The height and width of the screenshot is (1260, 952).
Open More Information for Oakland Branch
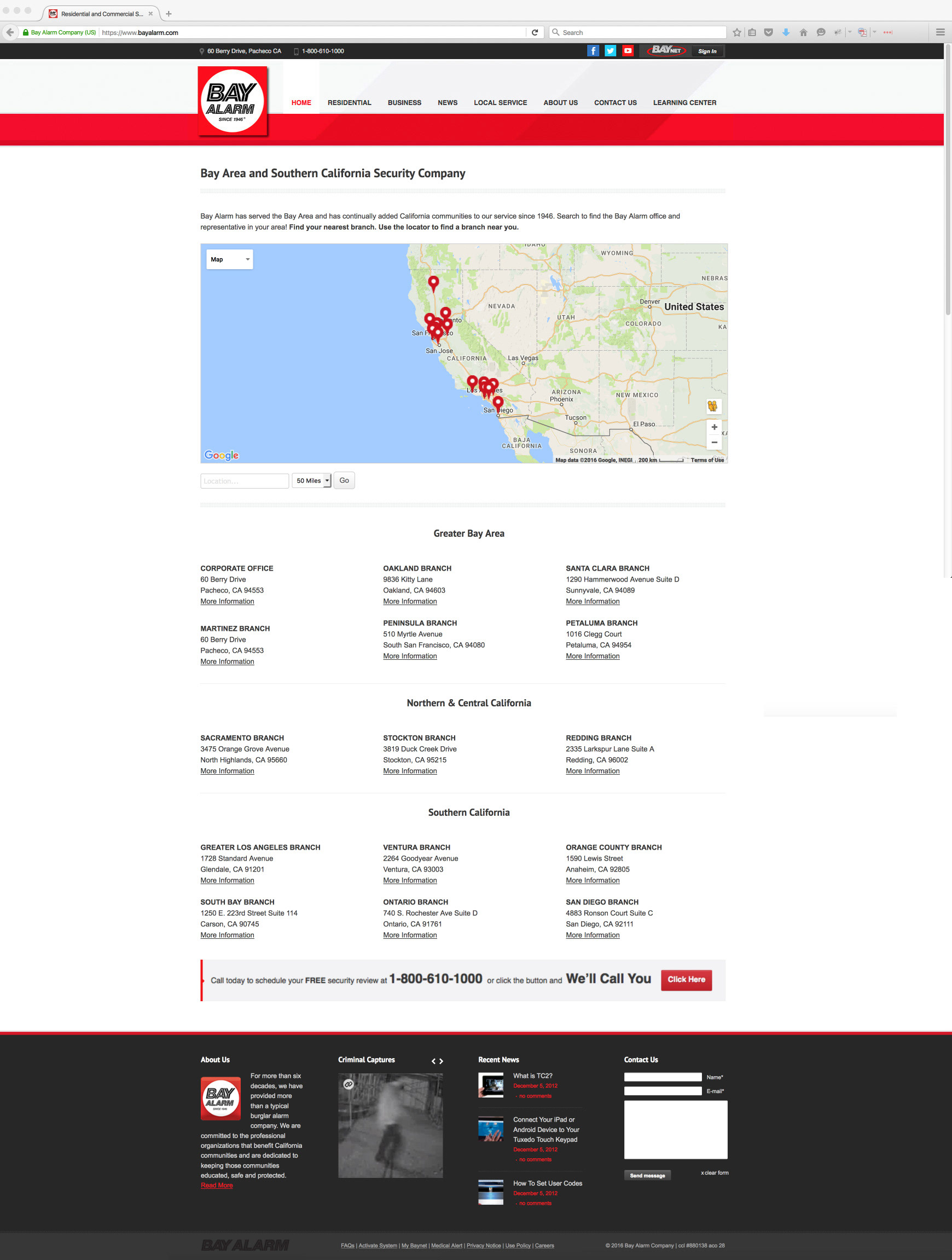(410, 601)
